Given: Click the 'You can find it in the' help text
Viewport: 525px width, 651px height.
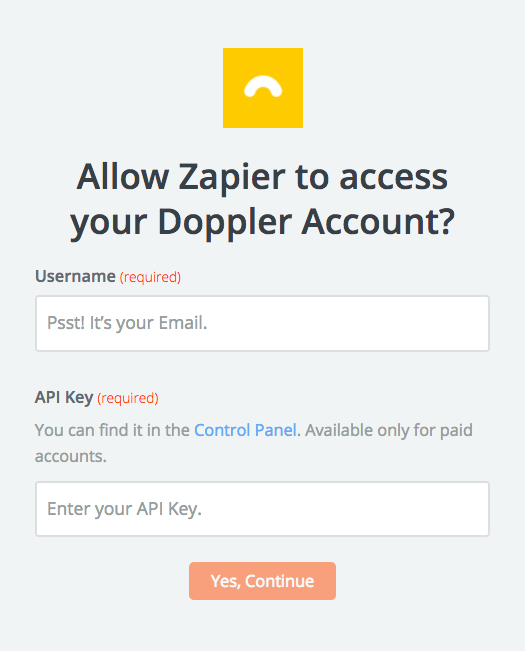Looking at the screenshot, I should coord(112,430).
